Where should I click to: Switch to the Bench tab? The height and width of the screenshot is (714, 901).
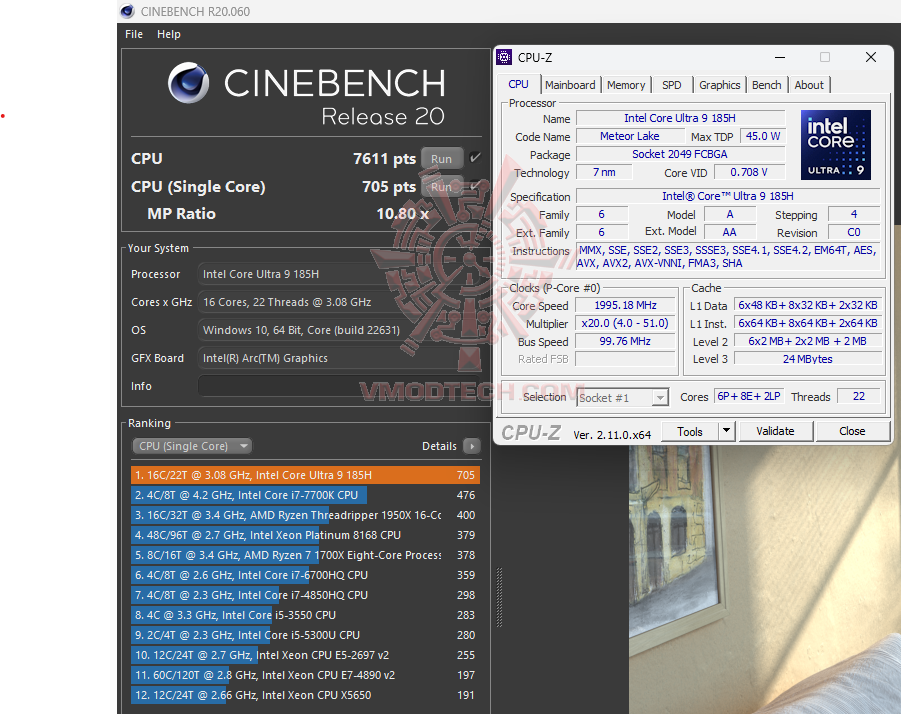point(767,85)
